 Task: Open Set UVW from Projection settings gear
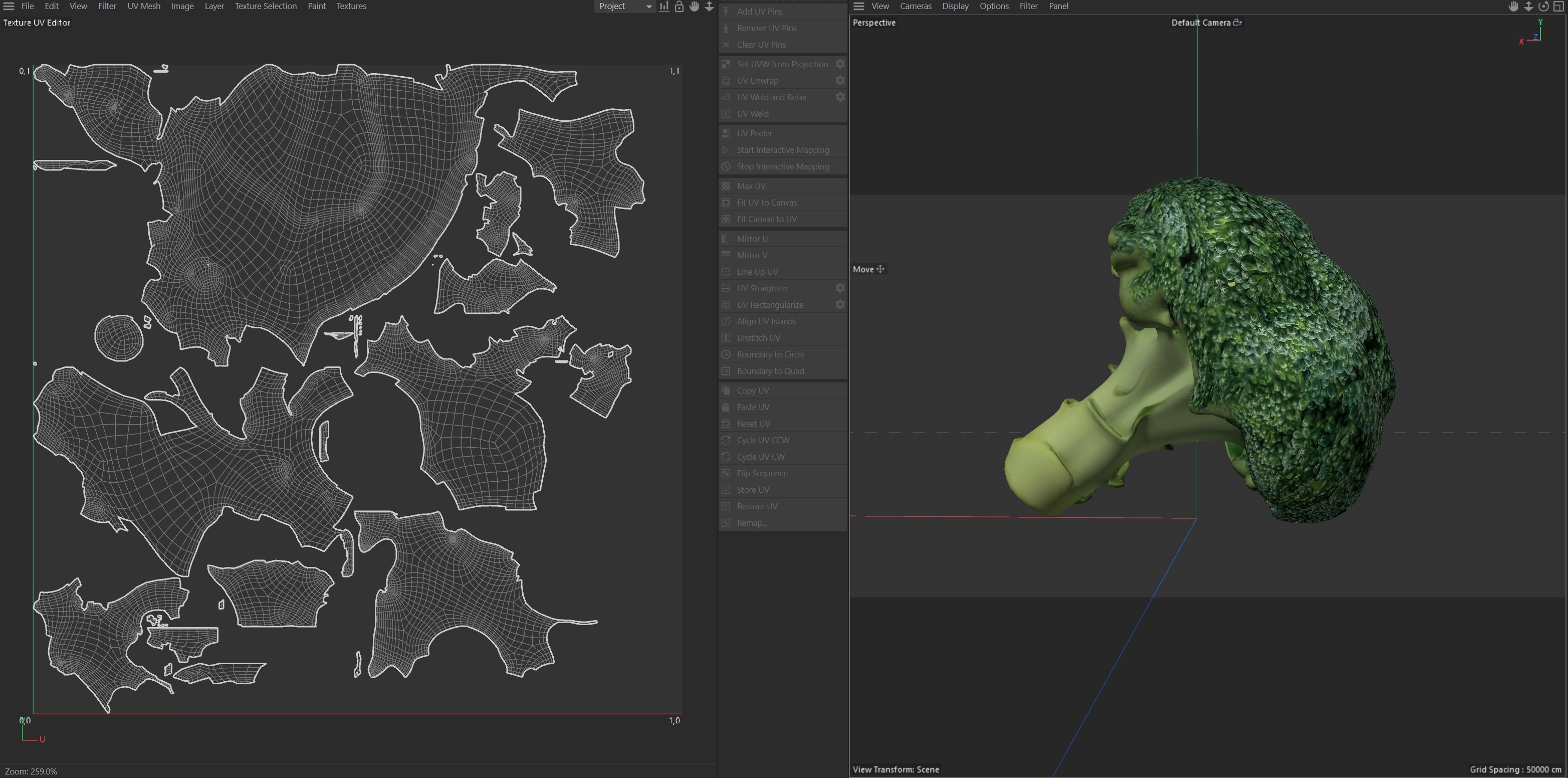(x=840, y=64)
